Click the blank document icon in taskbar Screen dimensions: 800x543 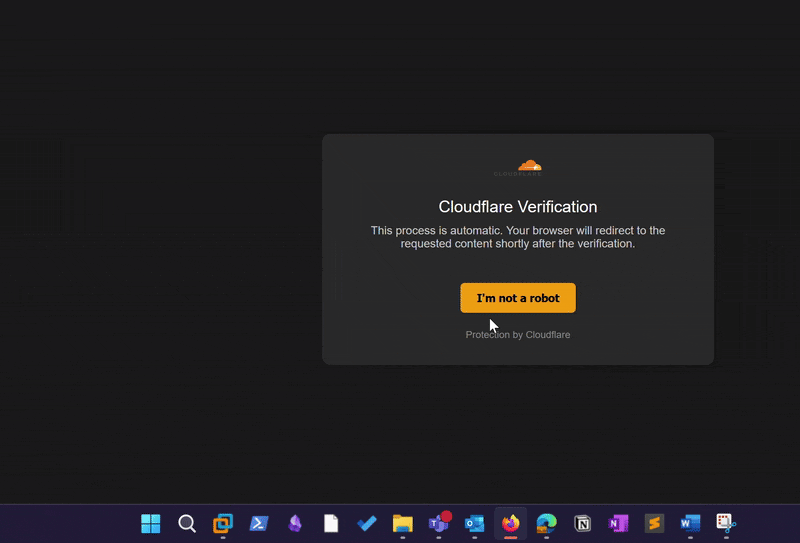click(331, 523)
